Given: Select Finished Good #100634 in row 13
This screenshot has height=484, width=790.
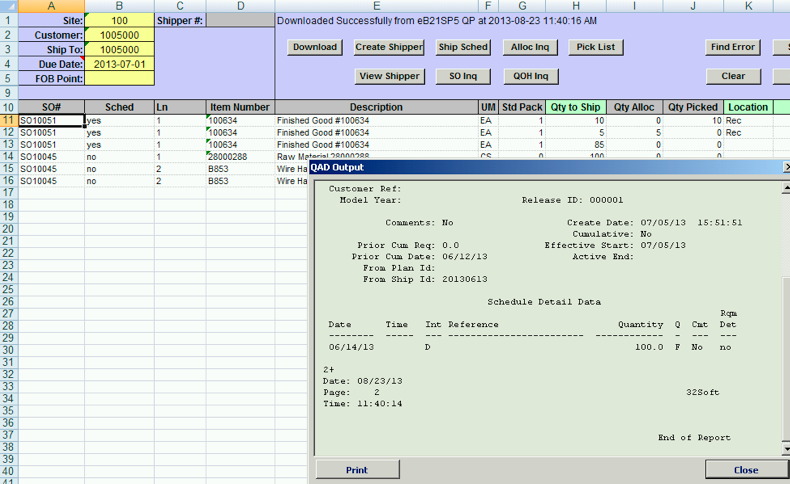Looking at the screenshot, I should tap(376, 145).
